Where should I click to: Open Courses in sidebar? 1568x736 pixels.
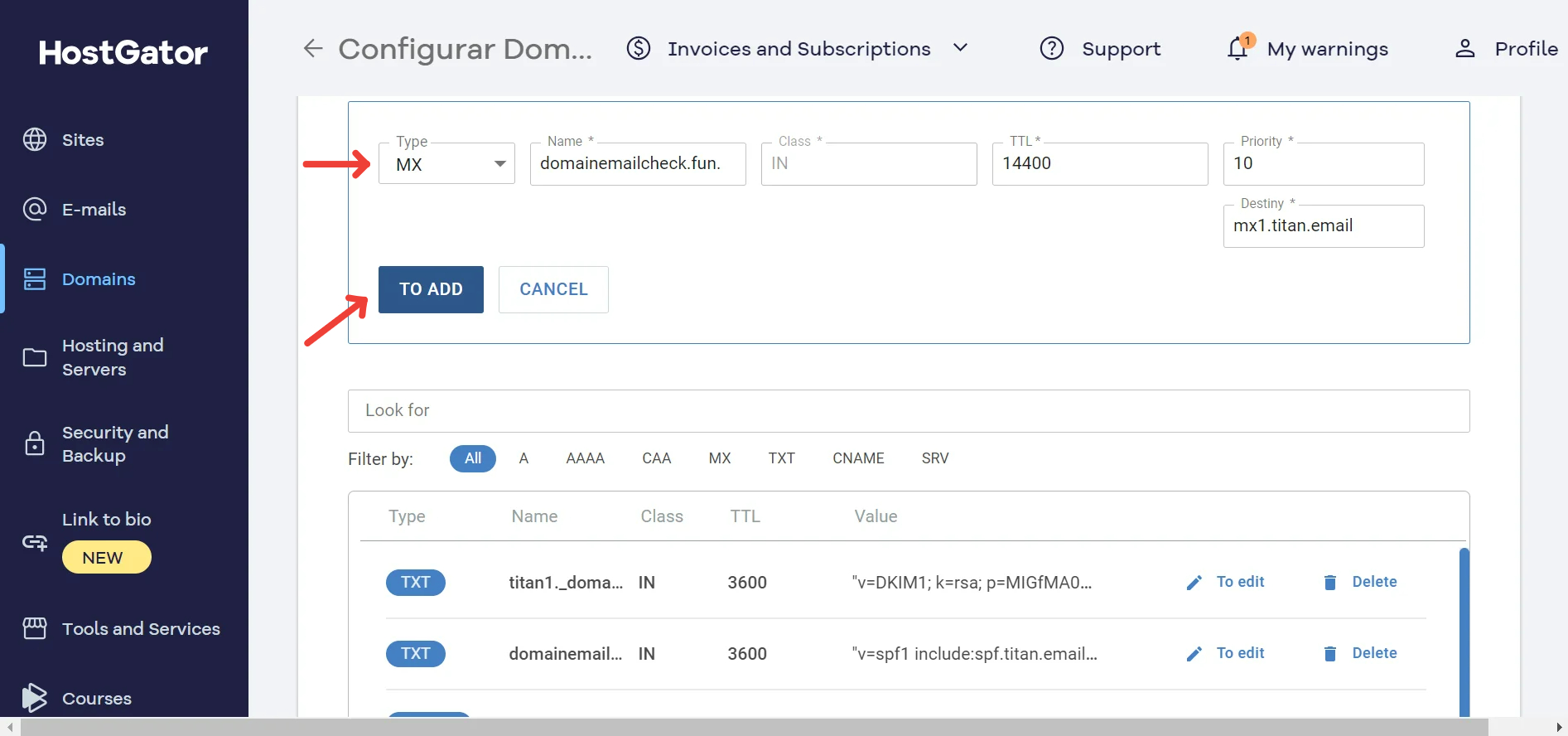click(x=97, y=698)
